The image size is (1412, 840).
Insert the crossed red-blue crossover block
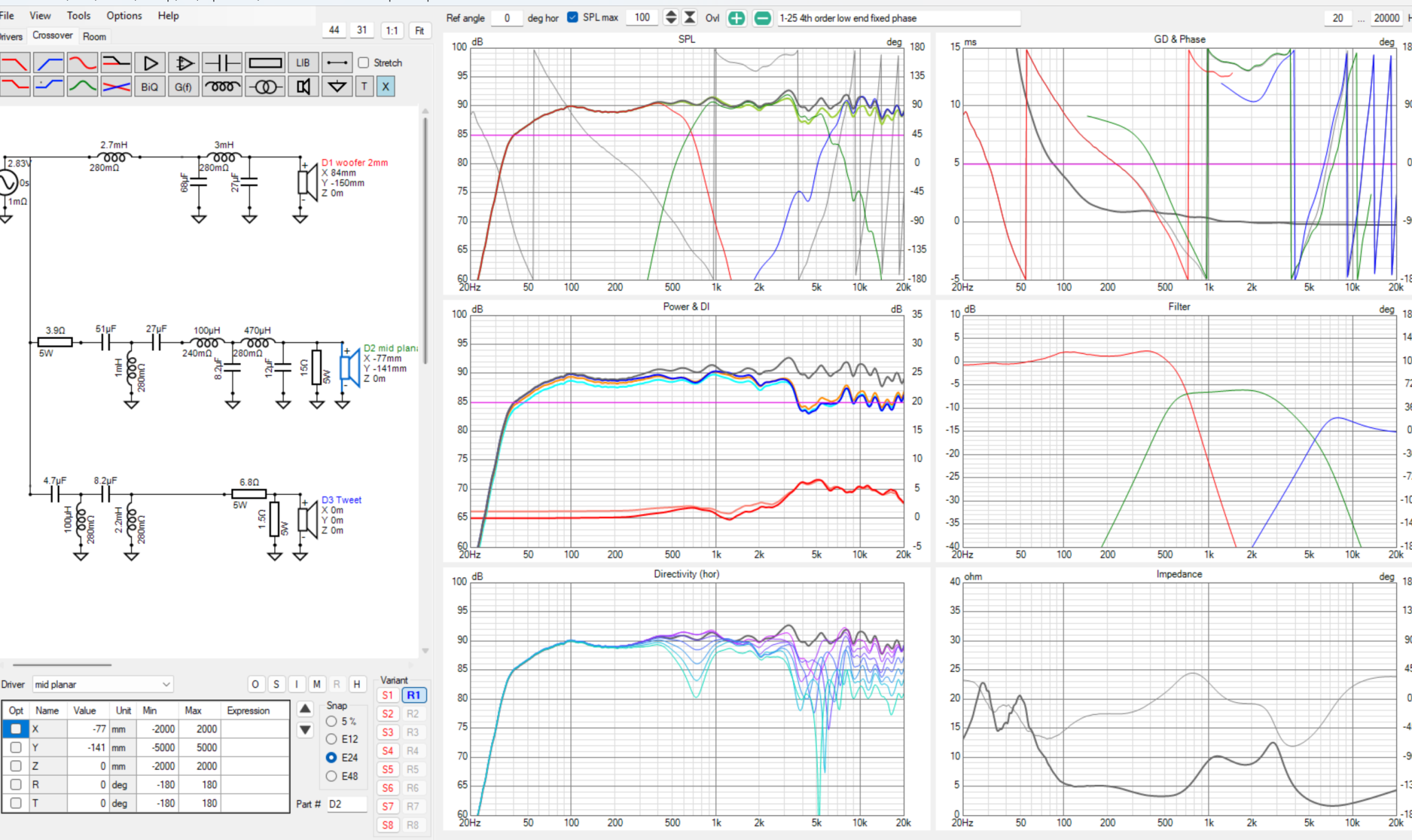coord(117,86)
